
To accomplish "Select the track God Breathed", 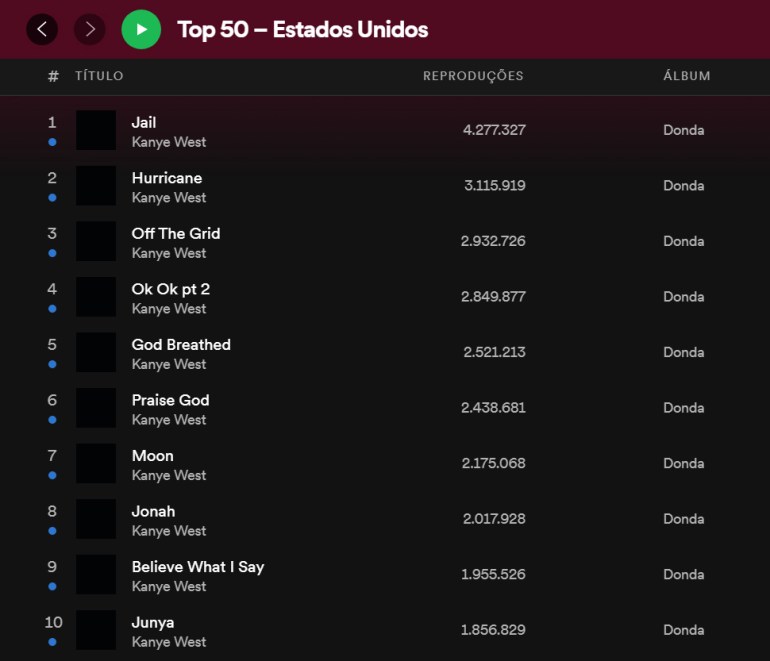I will click(x=181, y=344).
